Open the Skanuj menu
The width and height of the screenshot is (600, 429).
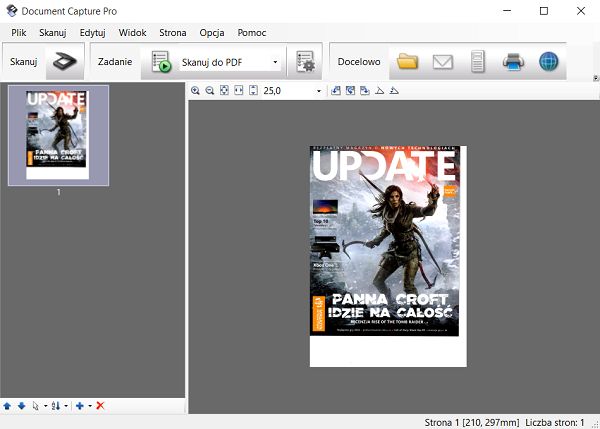point(52,33)
